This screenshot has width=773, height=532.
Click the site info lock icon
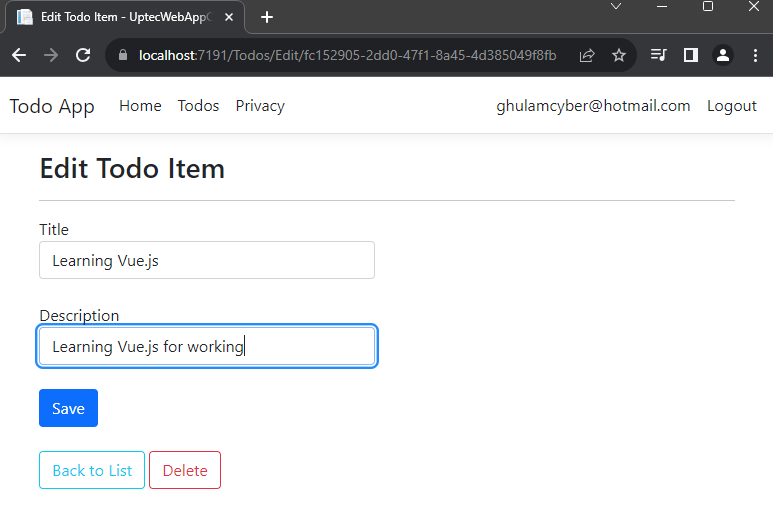tap(124, 55)
